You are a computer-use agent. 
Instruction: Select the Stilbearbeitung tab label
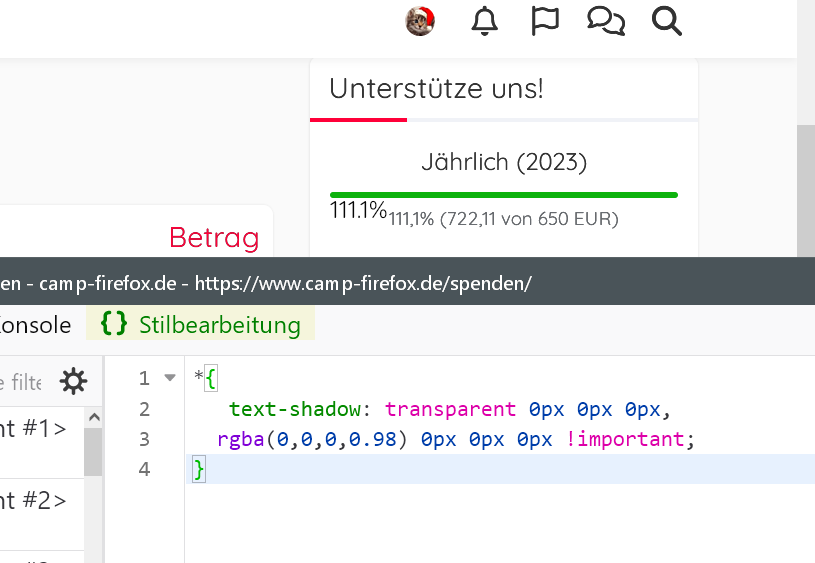tap(220, 325)
